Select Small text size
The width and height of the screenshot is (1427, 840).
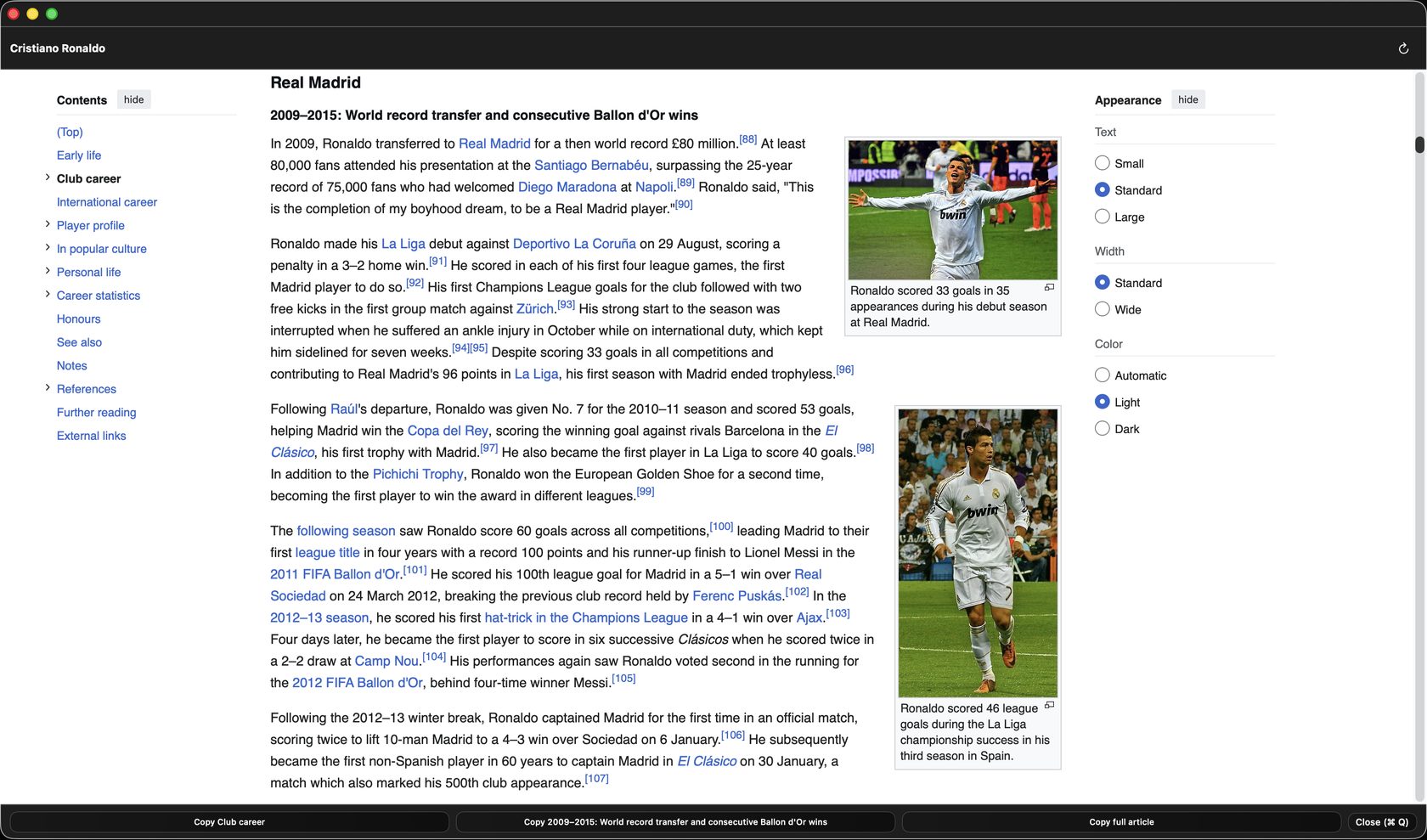click(x=1102, y=163)
